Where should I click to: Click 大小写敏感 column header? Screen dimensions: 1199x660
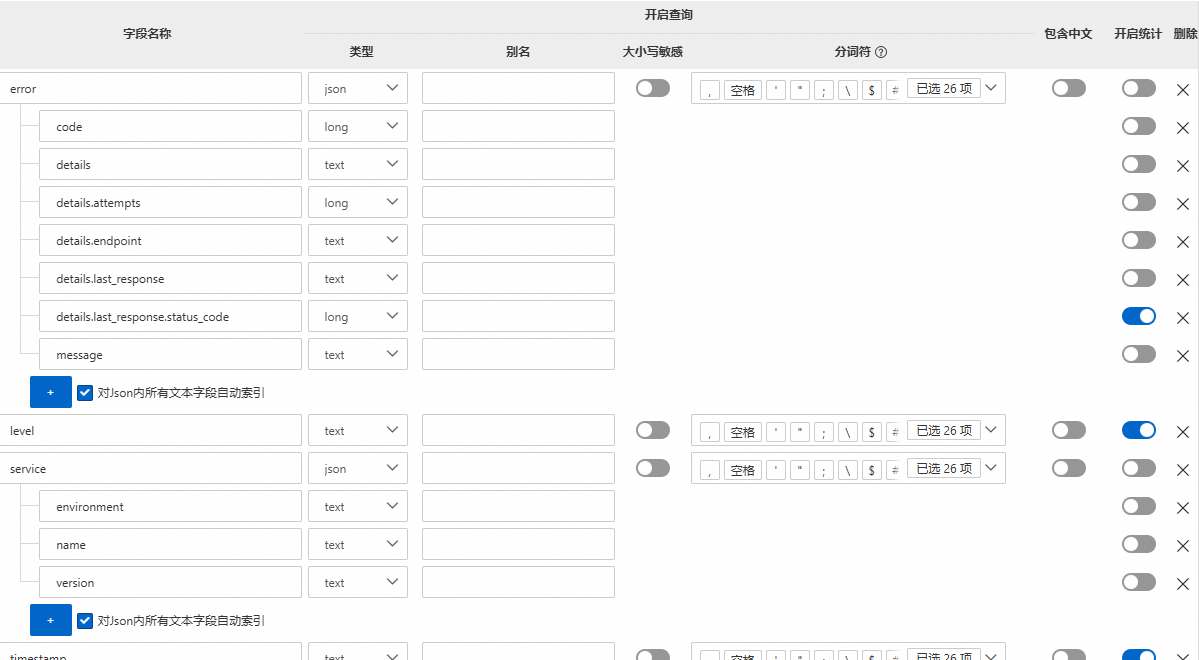(x=652, y=52)
